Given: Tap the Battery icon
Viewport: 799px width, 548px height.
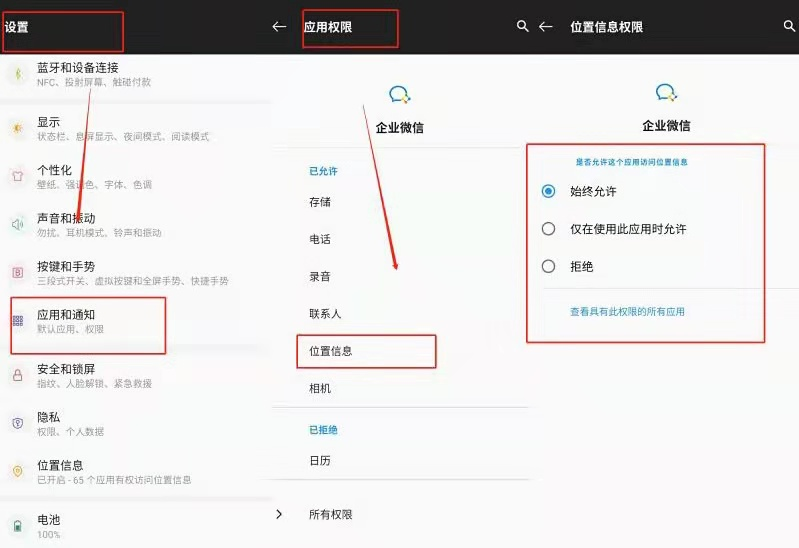Looking at the screenshot, I should (18, 526).
